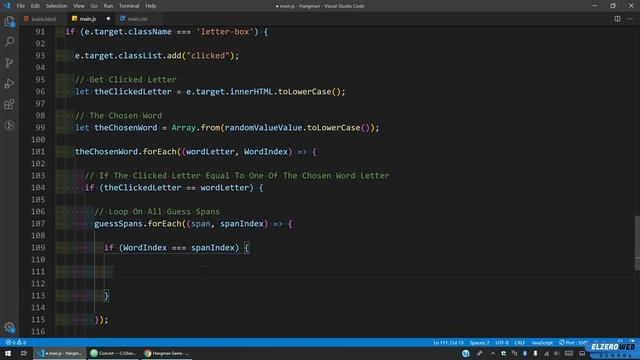Open the View menu
The width and height of the screenshot is (640, 360).
coord(79,6)
